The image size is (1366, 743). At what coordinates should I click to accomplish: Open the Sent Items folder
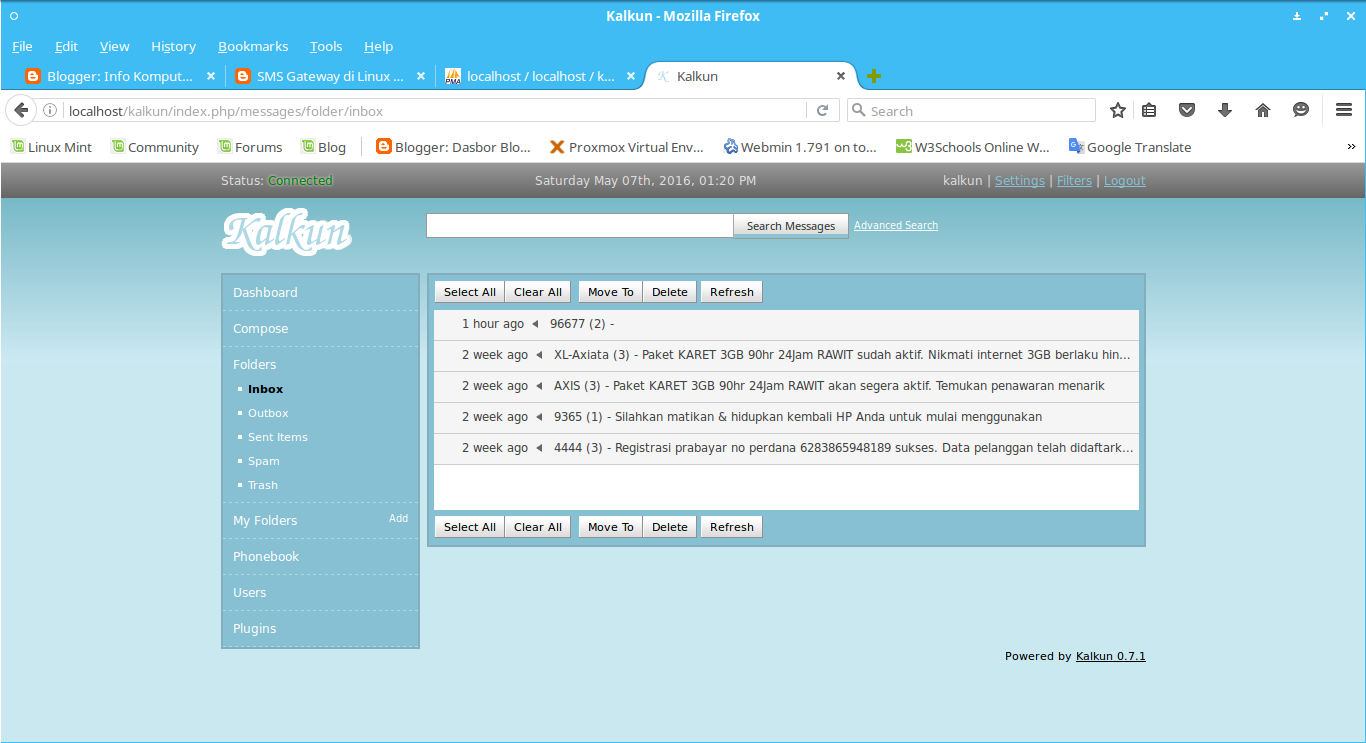pyautogui.click(x=278, y=437)
